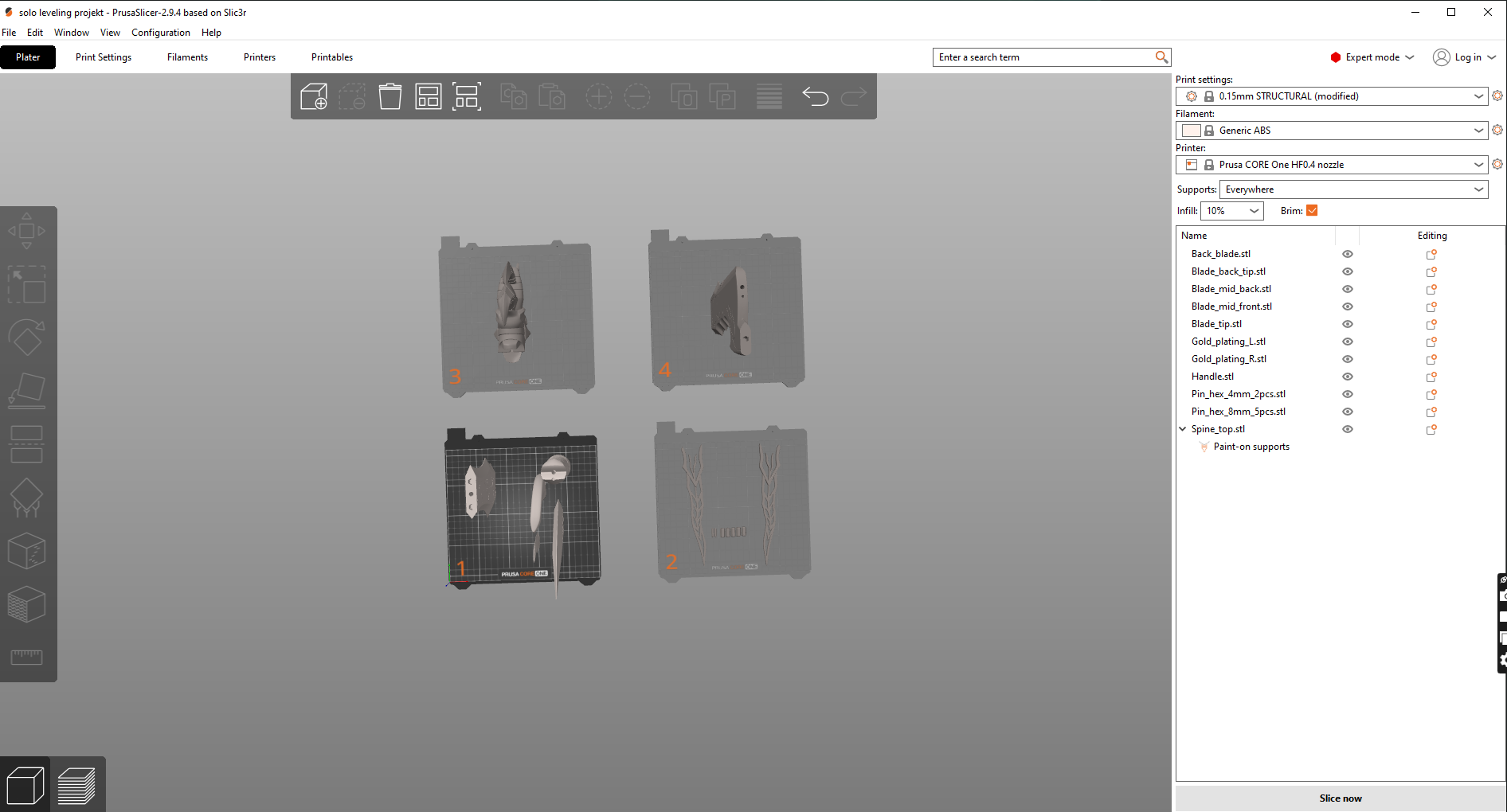This screenshot has height=812, width=1507.
Task: Switch to the 3D editor view
Action: pos(25,786)
